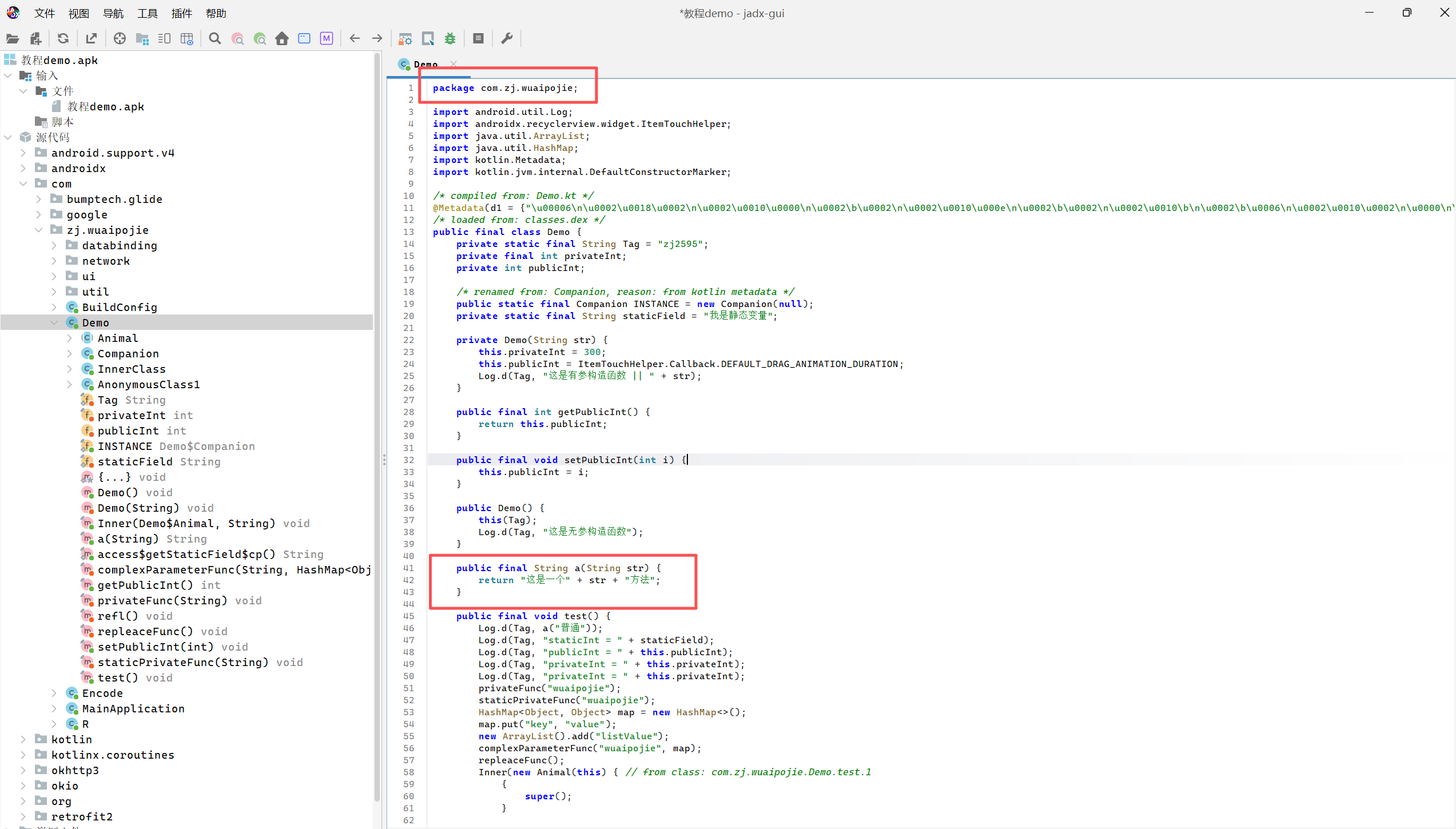Open preferences wrench icon
This screenshot has height=829, width=1456.
507,39
